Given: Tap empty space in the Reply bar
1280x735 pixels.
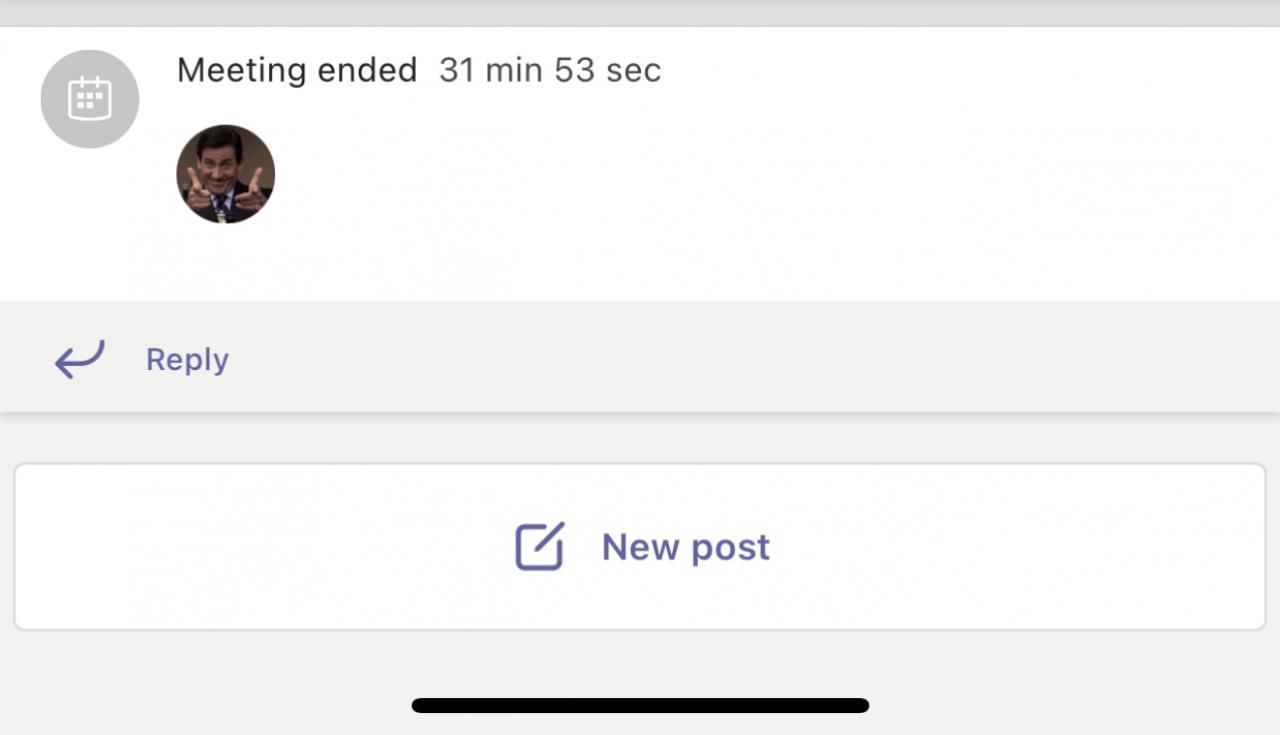Looking at the screenshot, I should (x=750, y=359).
